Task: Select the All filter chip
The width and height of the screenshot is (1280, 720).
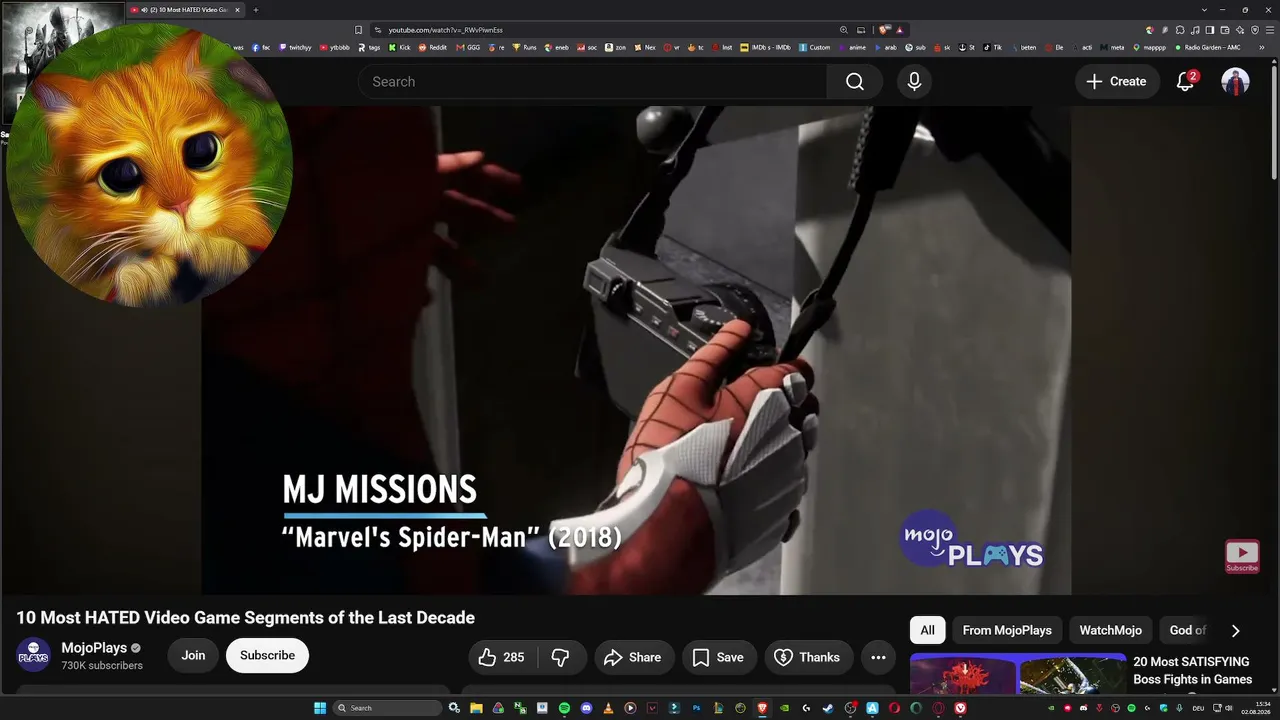Action: [x=927, y=630]
